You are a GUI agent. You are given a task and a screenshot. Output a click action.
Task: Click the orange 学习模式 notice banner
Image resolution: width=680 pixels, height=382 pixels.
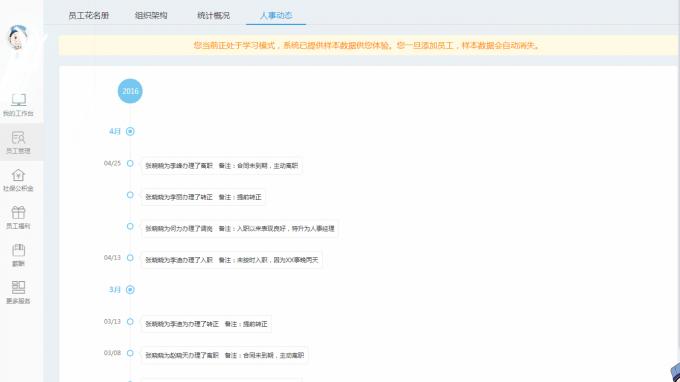pos(368,46)
